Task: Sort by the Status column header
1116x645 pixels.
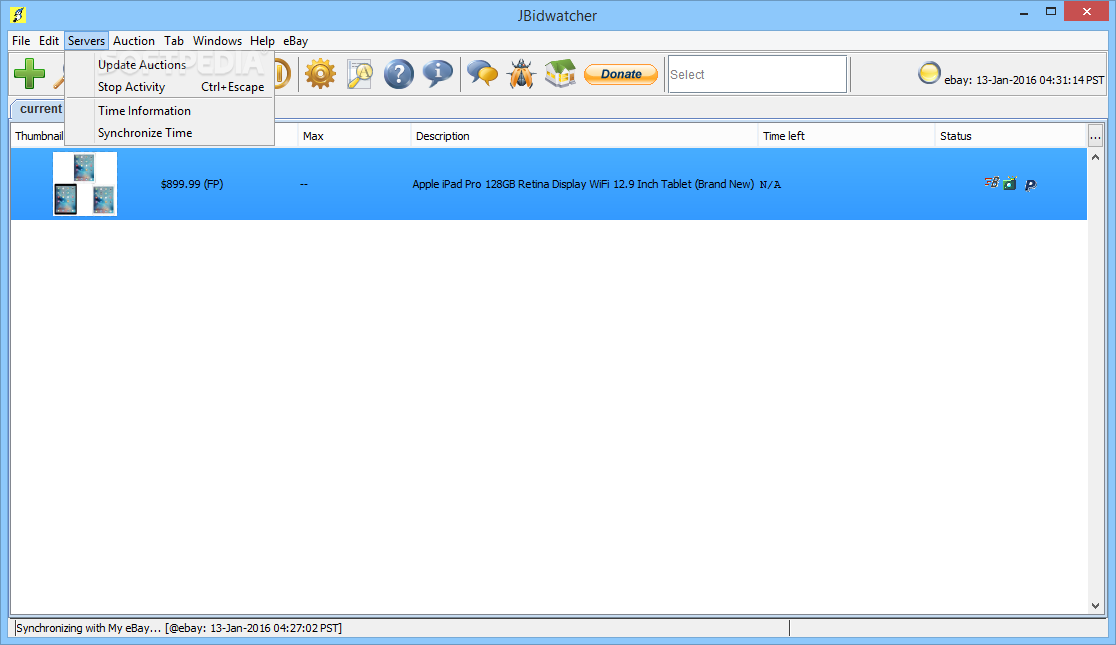Action: [1010, 135]
